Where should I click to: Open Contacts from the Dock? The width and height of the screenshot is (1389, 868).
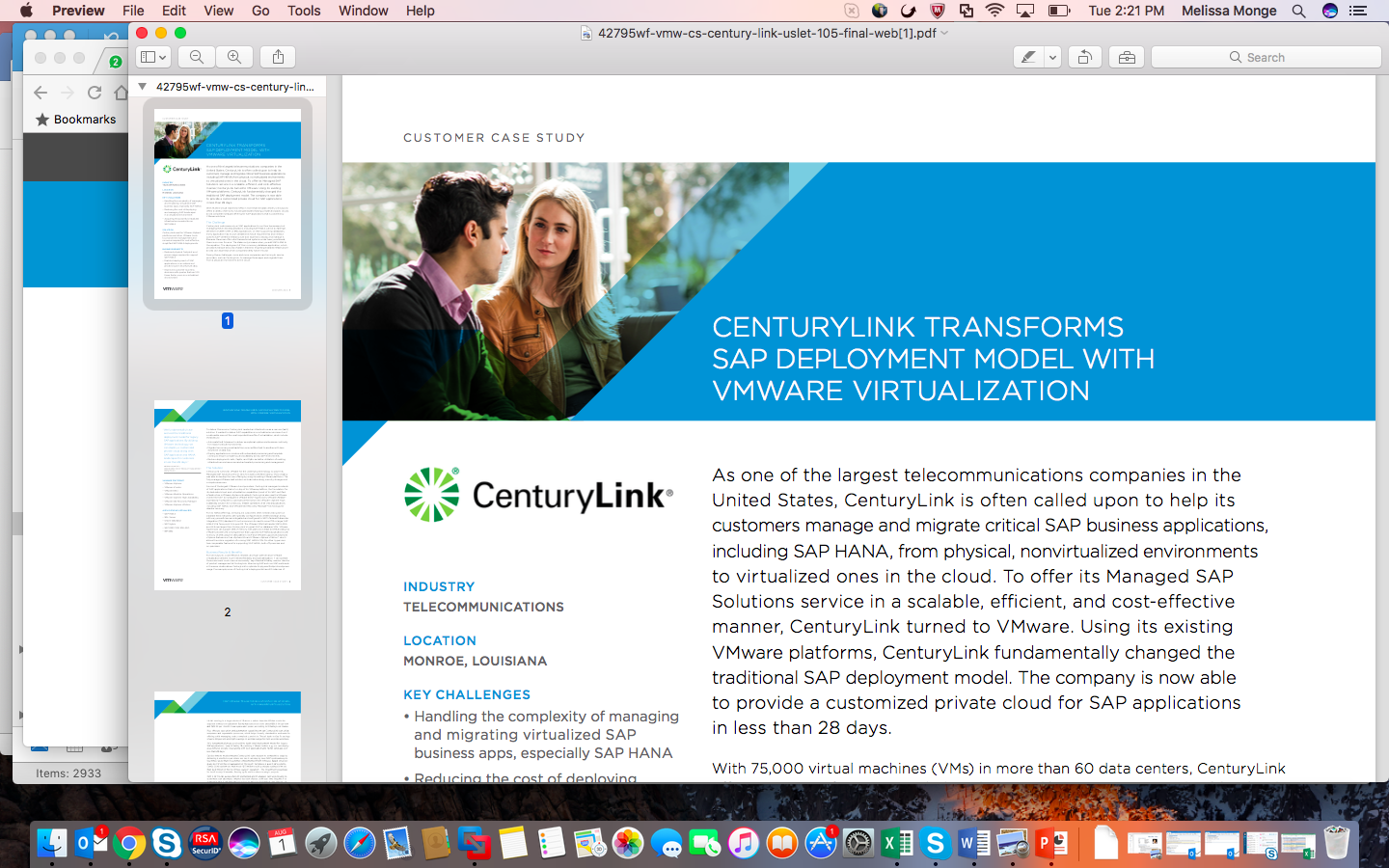pyautogui.click(x=436, y=843)
